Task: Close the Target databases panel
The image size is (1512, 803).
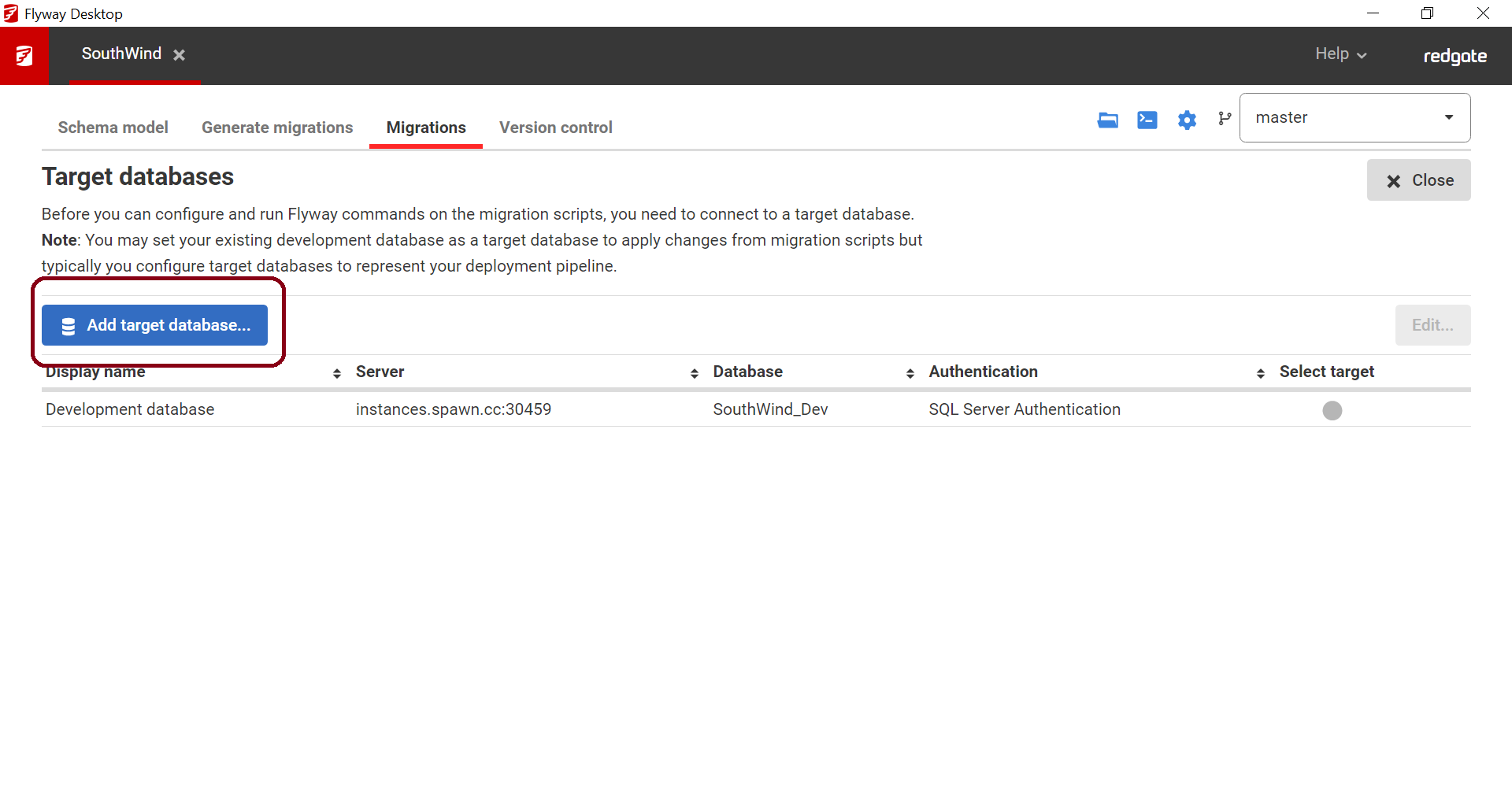Action: pos(1418,180)
